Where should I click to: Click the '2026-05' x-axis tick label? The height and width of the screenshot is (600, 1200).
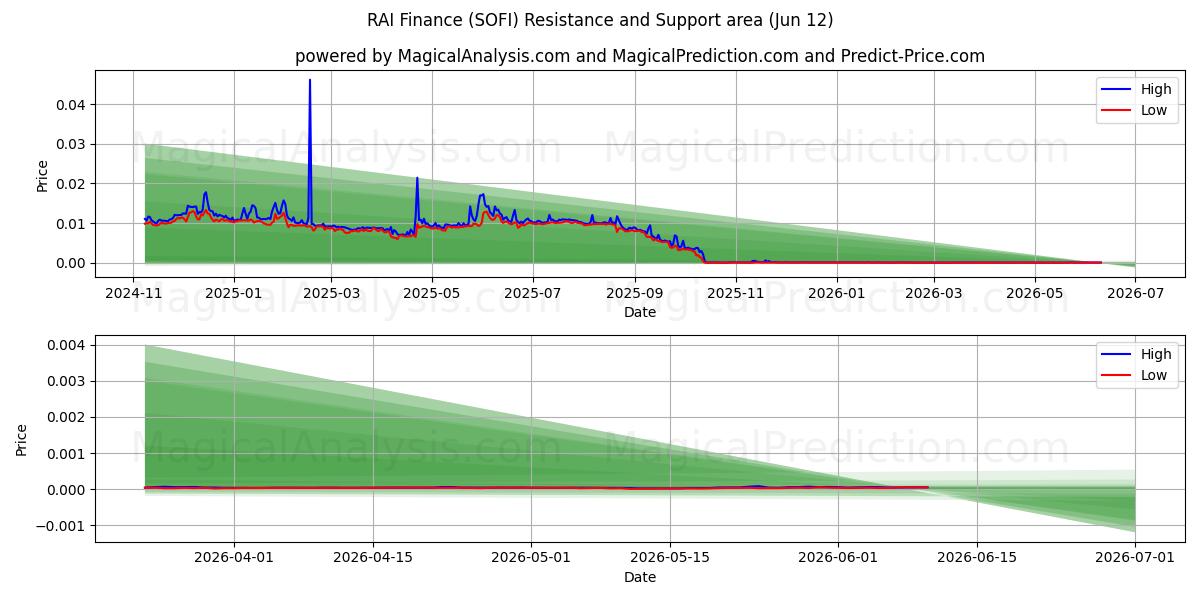(x=1035, y=293)
